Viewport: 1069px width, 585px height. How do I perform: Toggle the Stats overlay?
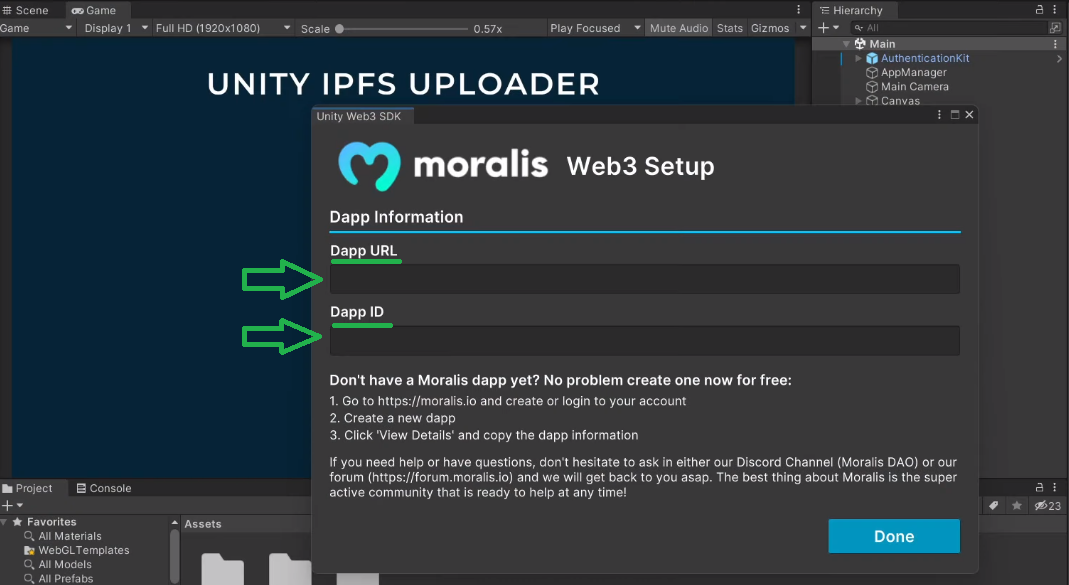[x=729, y=28]
